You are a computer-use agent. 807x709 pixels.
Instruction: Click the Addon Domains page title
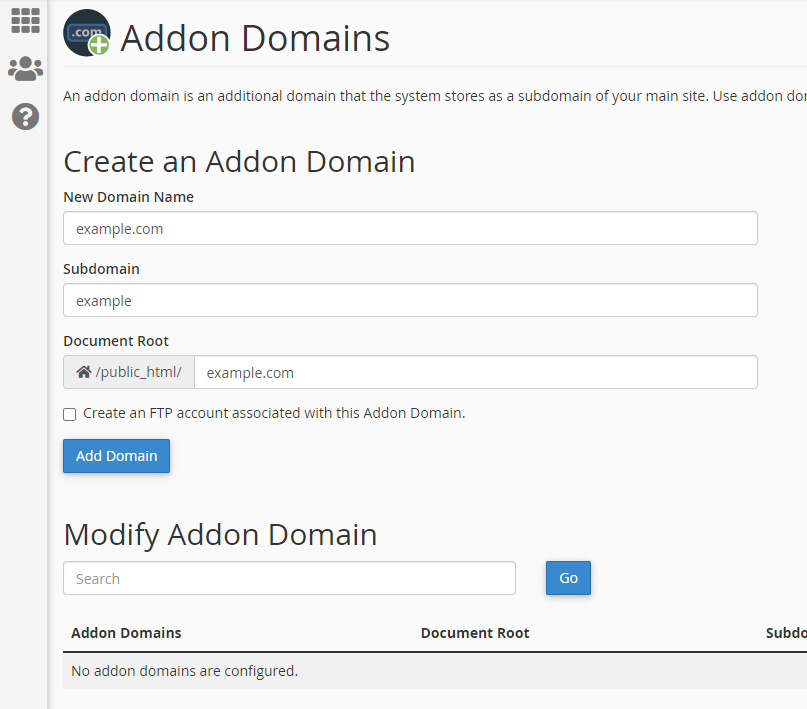pyautogui.click(x=255, y=38)
